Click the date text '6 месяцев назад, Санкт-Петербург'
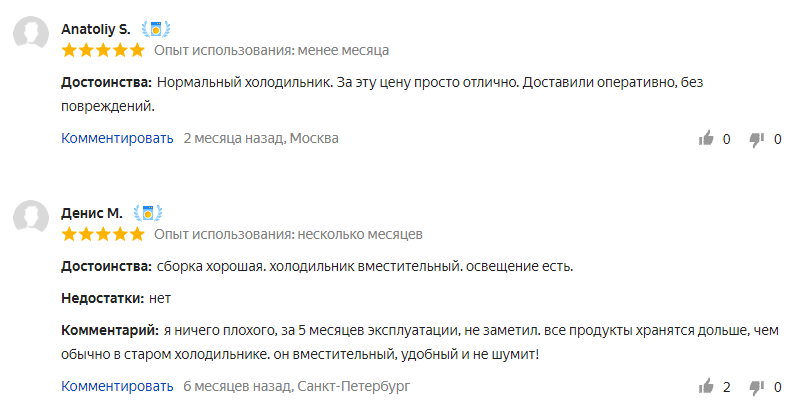The image size is (793, 412). (x=297, y=387)
